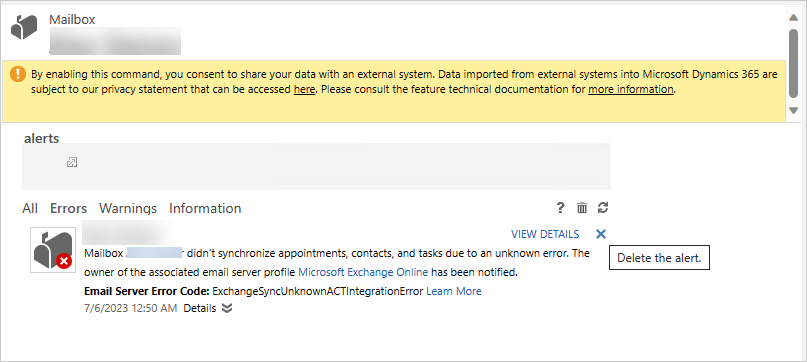
Task: Click the 'Email Server Error Code:' label
Action: click(147, 291)
